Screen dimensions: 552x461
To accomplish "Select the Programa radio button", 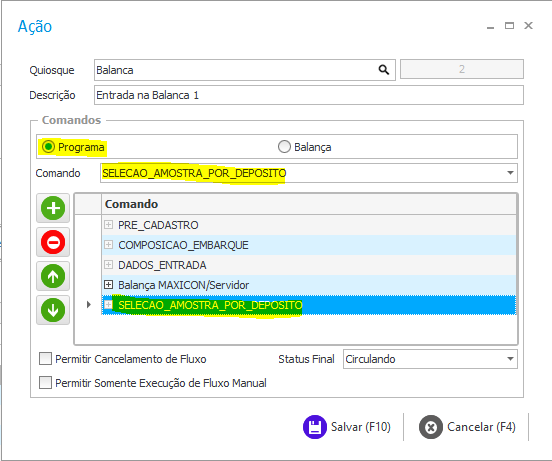I will [x=48, y=146].
